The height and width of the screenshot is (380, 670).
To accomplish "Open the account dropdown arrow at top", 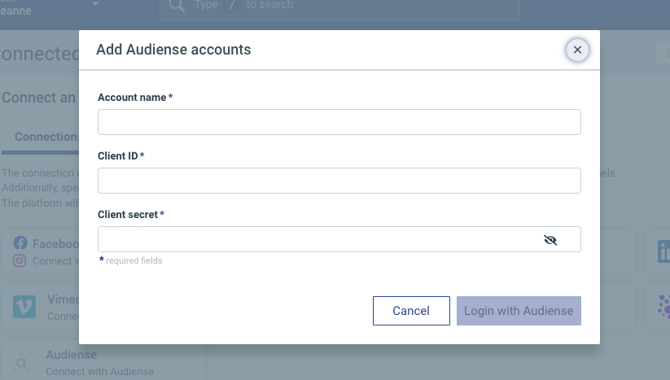I will tap(95, 4).
